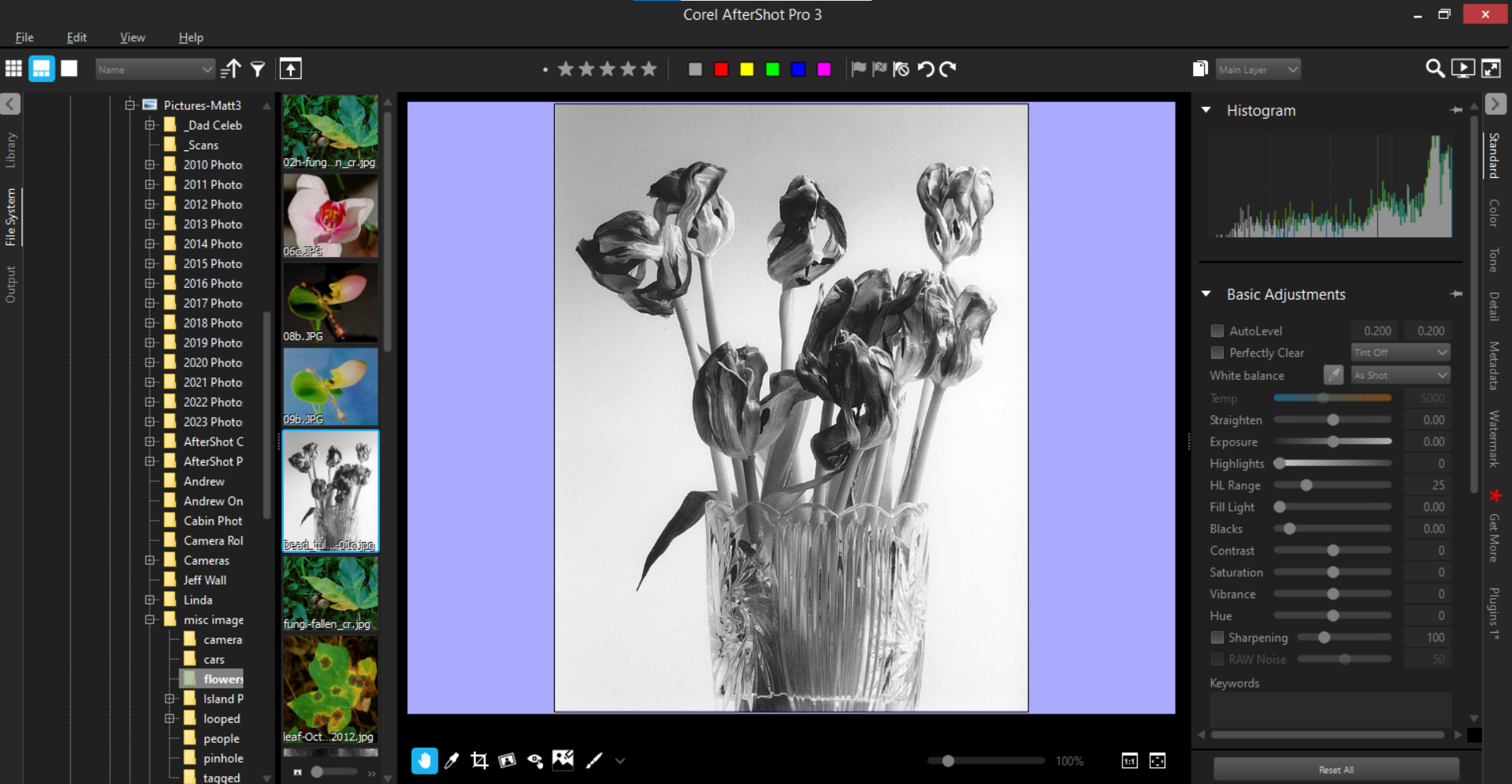Click the Reset All button
Image resolution: width=1512 pixels, height=784 pixels.
tap(1335, 770)
